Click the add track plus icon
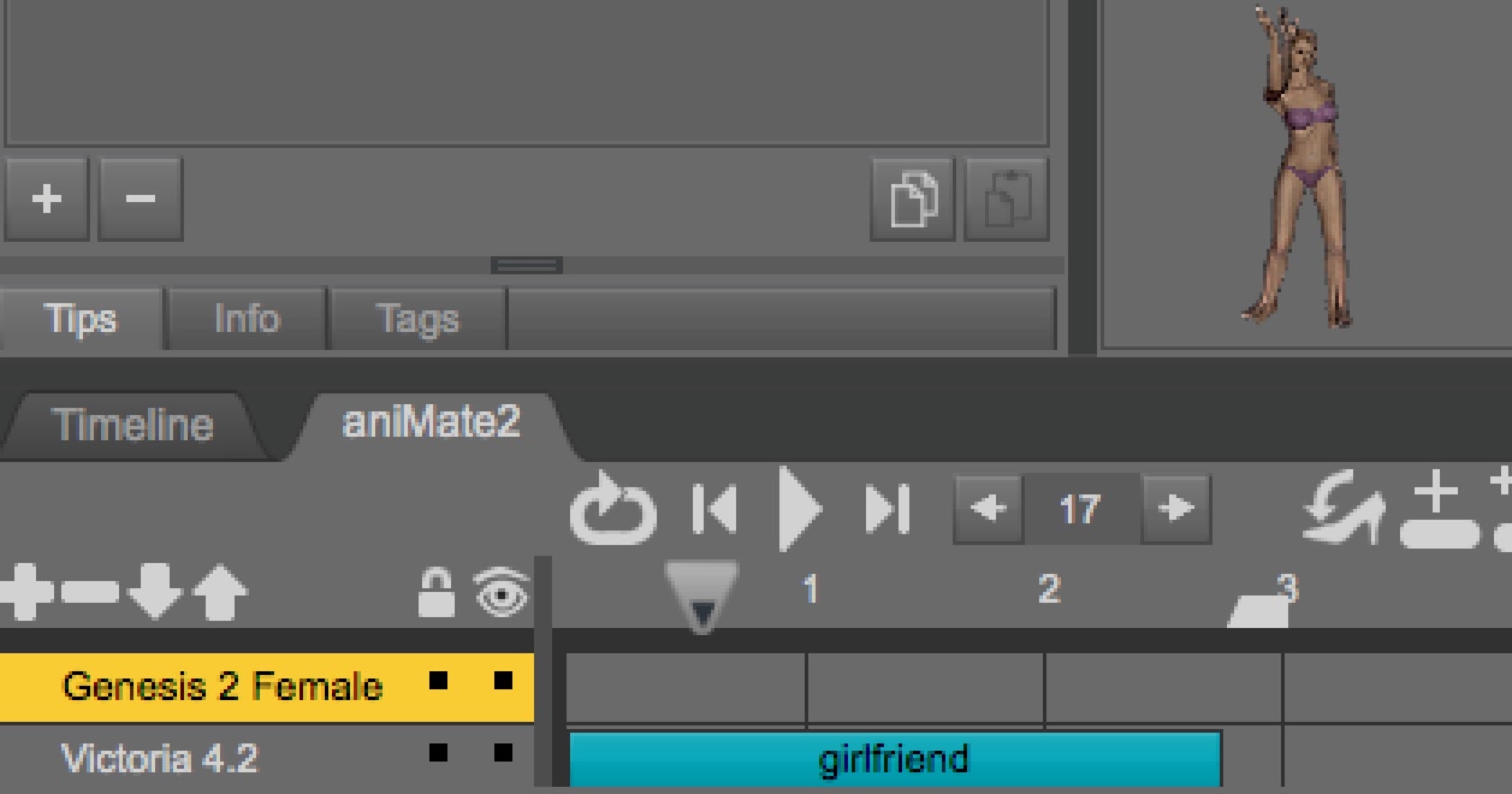 tap(27, 593)
